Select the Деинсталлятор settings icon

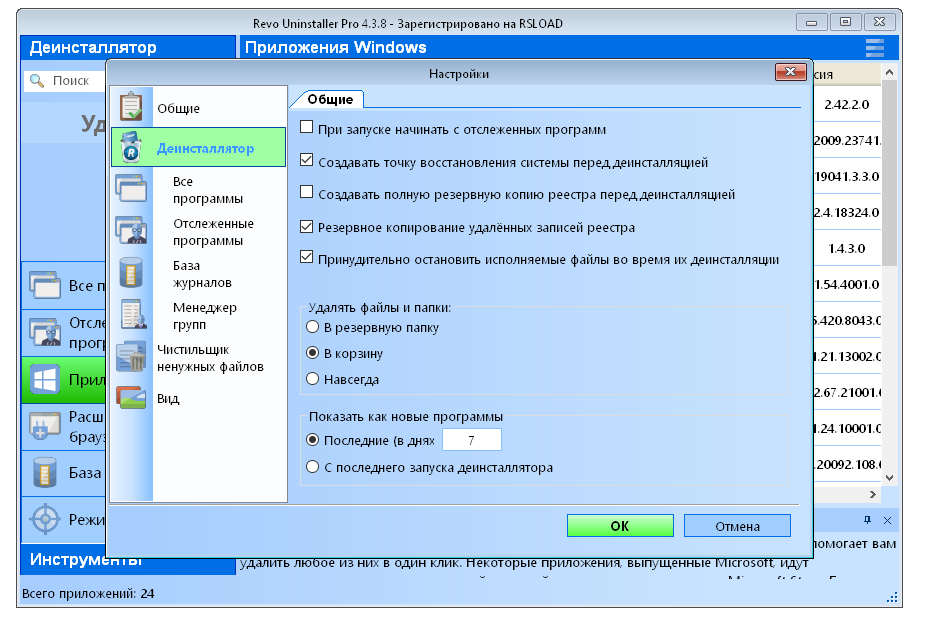coord(131,147)
